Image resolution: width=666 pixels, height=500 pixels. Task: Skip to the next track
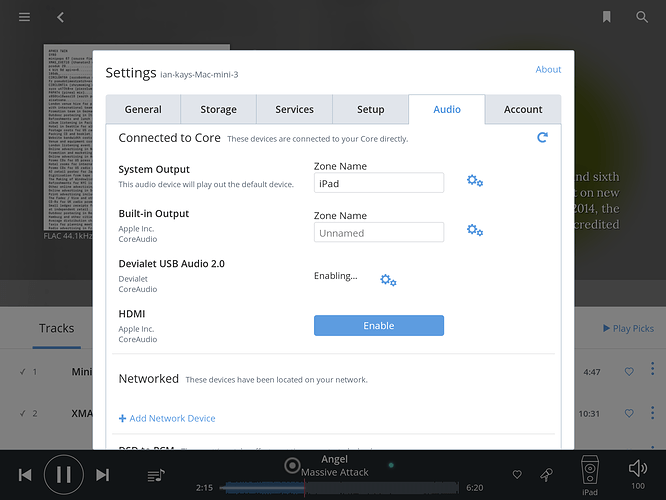coord(102,475)
